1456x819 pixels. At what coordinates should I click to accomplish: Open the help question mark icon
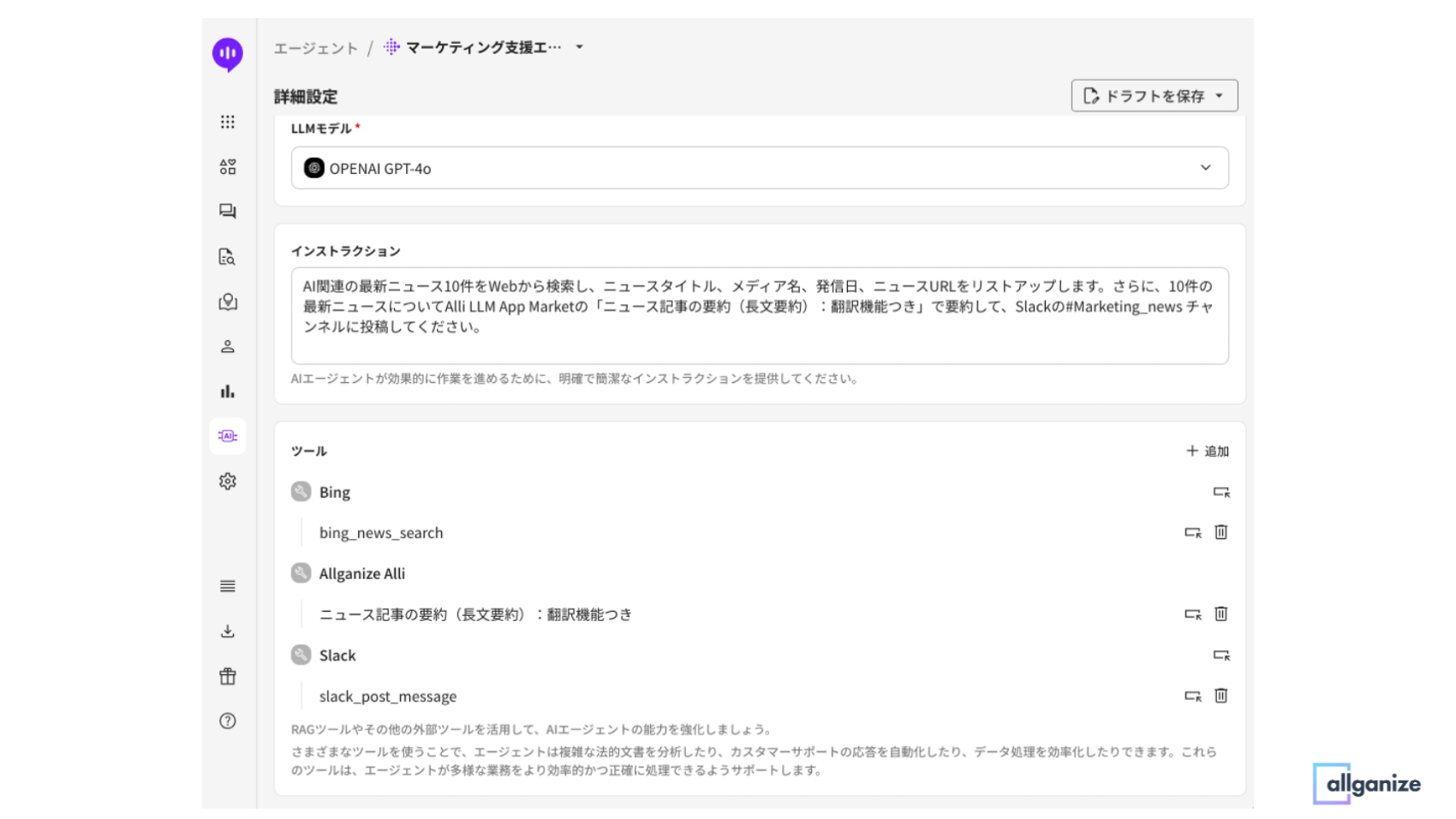(227, 720)
